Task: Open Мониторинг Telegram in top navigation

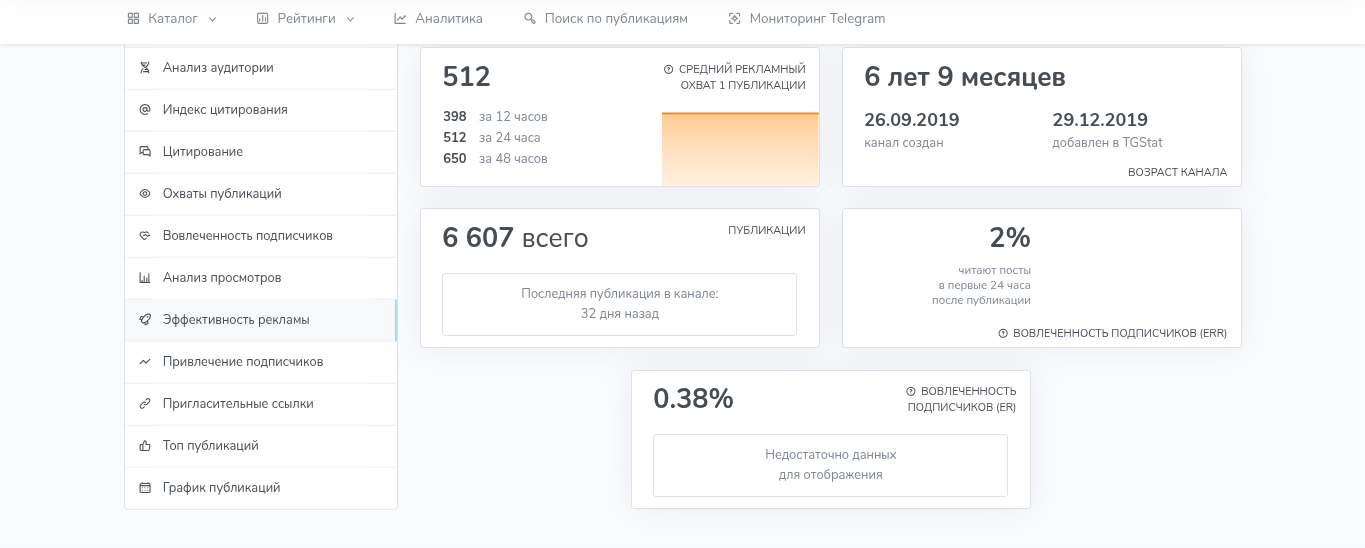Action: [x=807, y=19]
